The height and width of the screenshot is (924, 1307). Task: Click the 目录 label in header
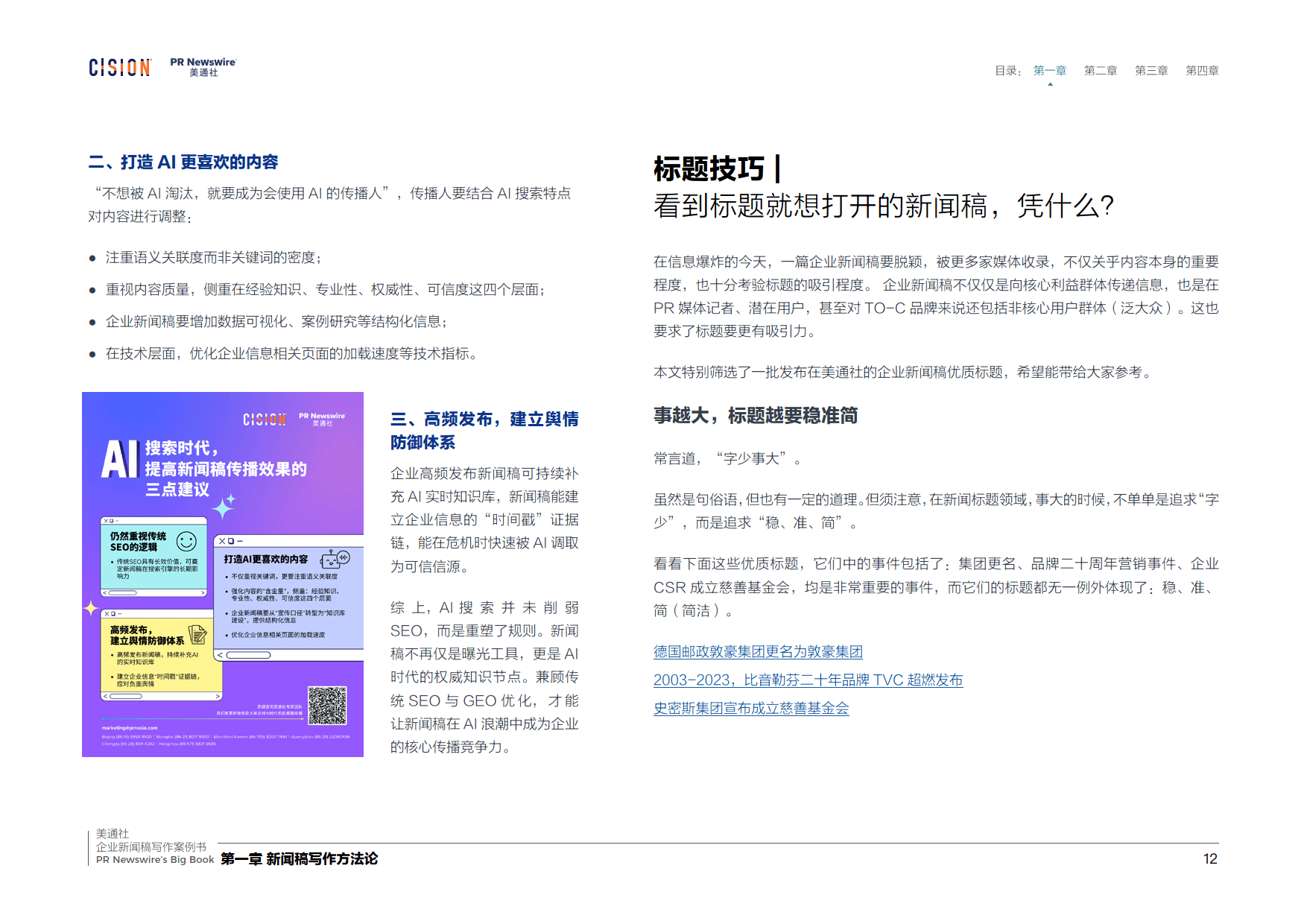(1008, 71)
